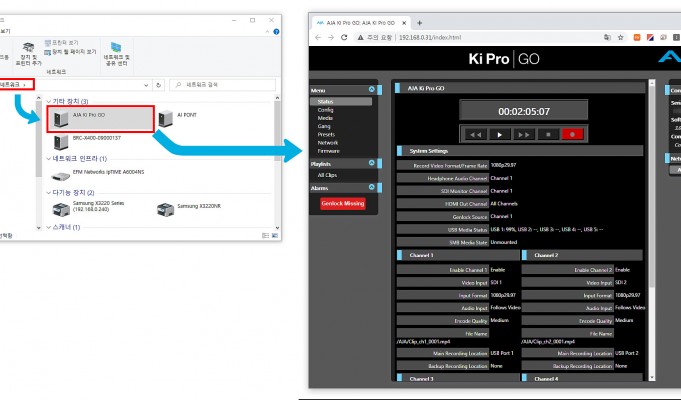Screen dimensions: 681x400
Task: Open EFM Networks ipTIME A6004NS router
Action: pos(98,175)
